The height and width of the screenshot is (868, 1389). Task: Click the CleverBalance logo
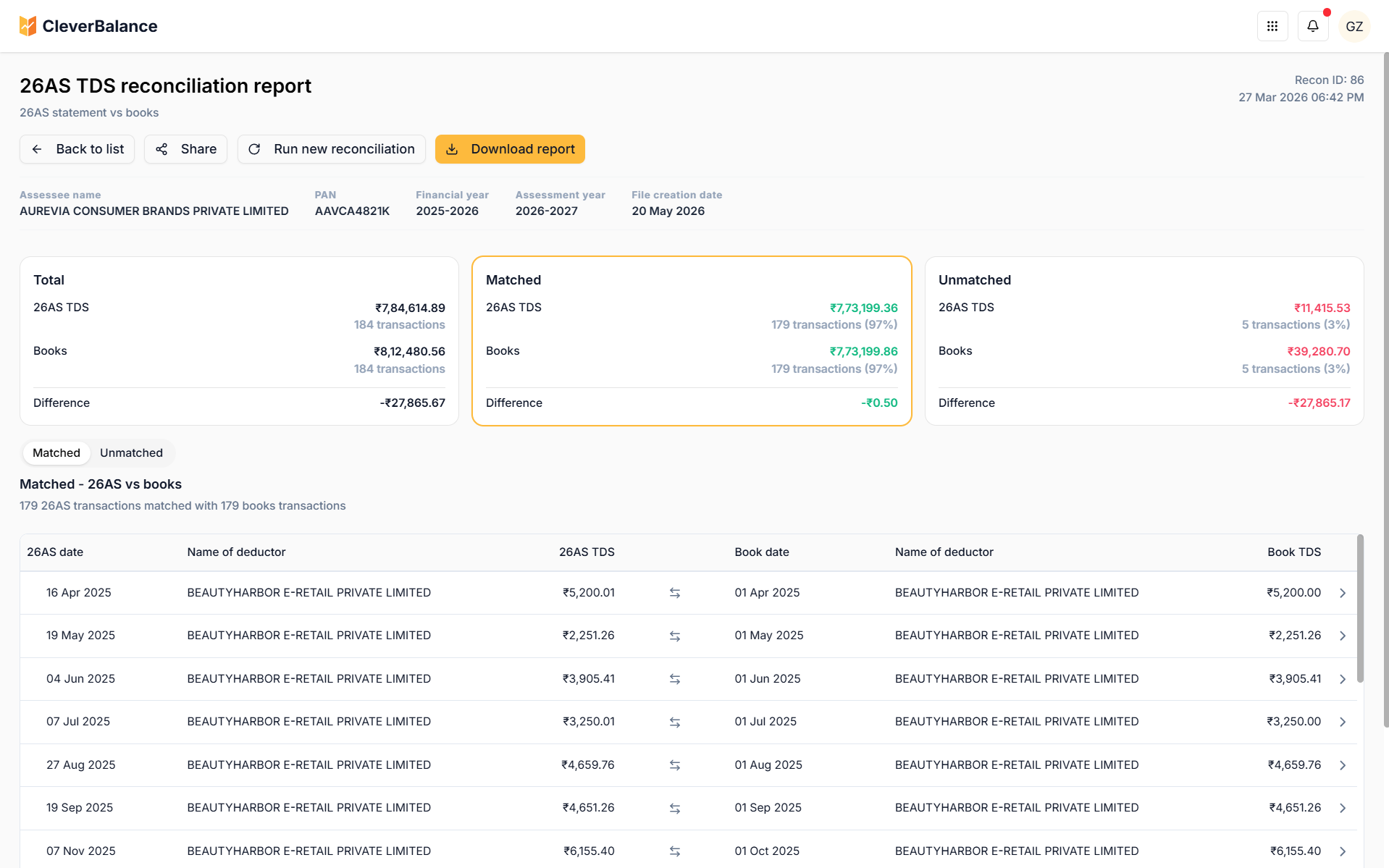pyautogui.click(x=88, y=26)
